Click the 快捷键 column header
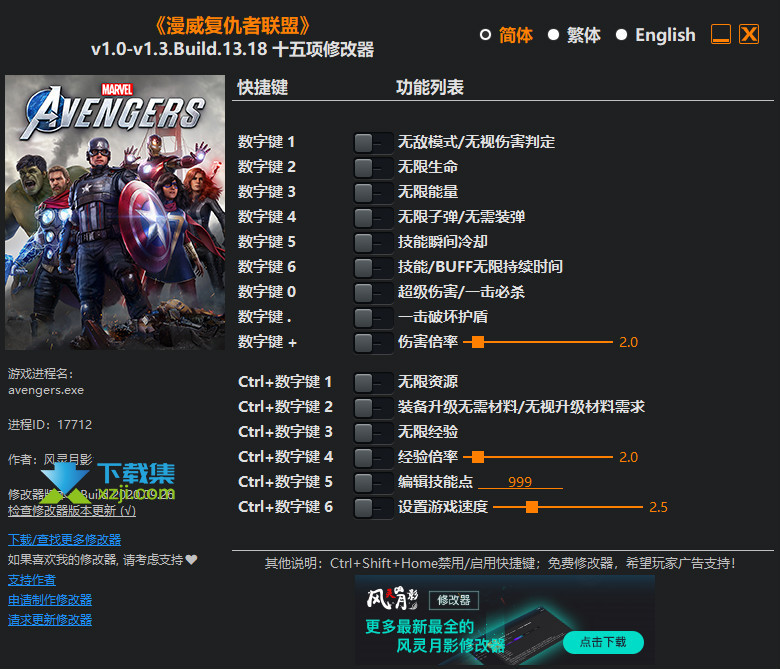Viewport: 780px width, 669px height. [263, 87]
